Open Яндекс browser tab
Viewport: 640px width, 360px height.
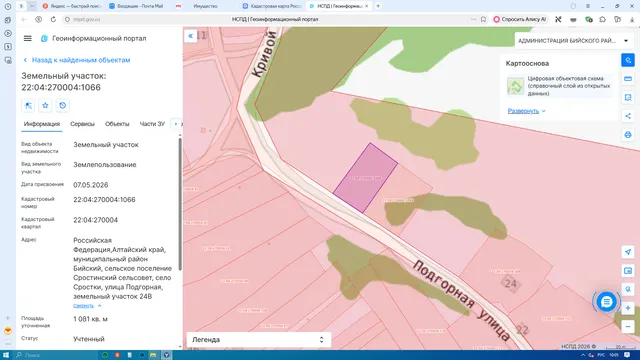click(72, 6)
